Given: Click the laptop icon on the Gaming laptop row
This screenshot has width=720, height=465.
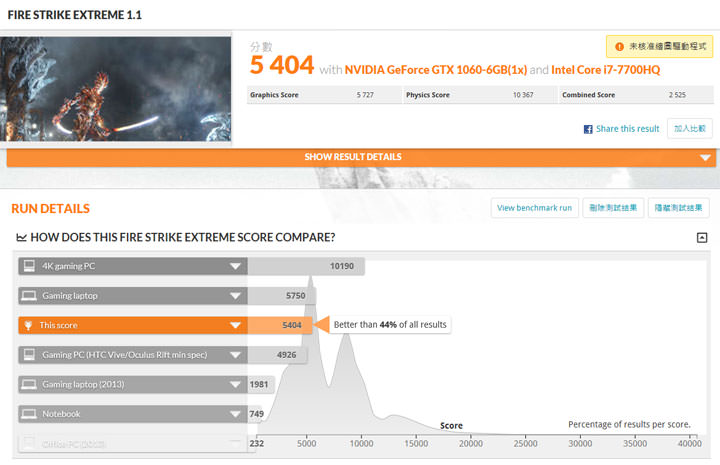Looking at the screenshot, I should tap(29, 296).
